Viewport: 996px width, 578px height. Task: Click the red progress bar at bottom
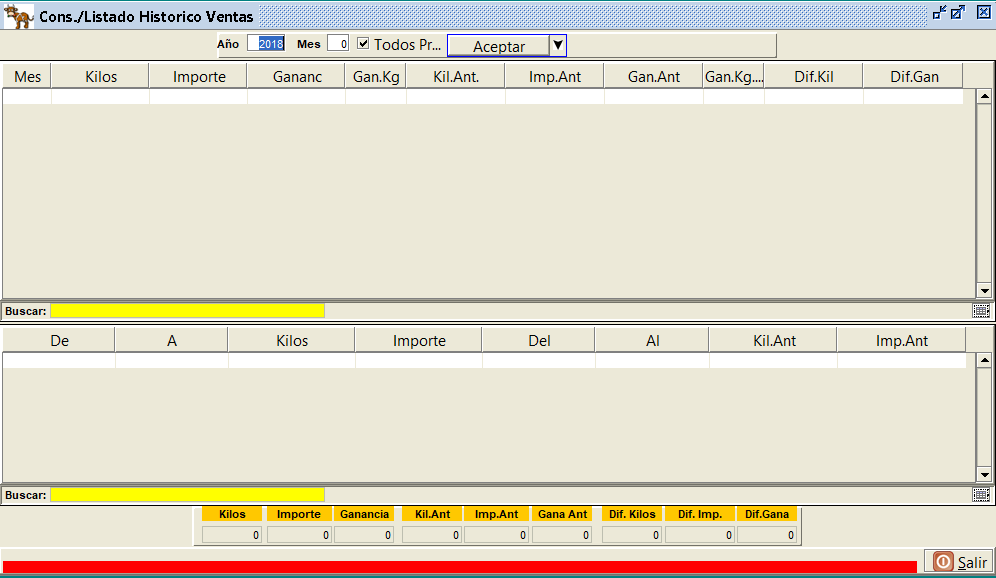460,567
